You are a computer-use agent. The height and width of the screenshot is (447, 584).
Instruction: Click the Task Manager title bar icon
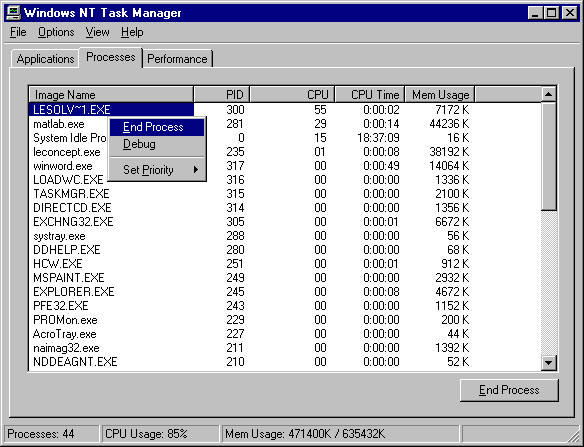pyautogui.click(x=13, y=13)
